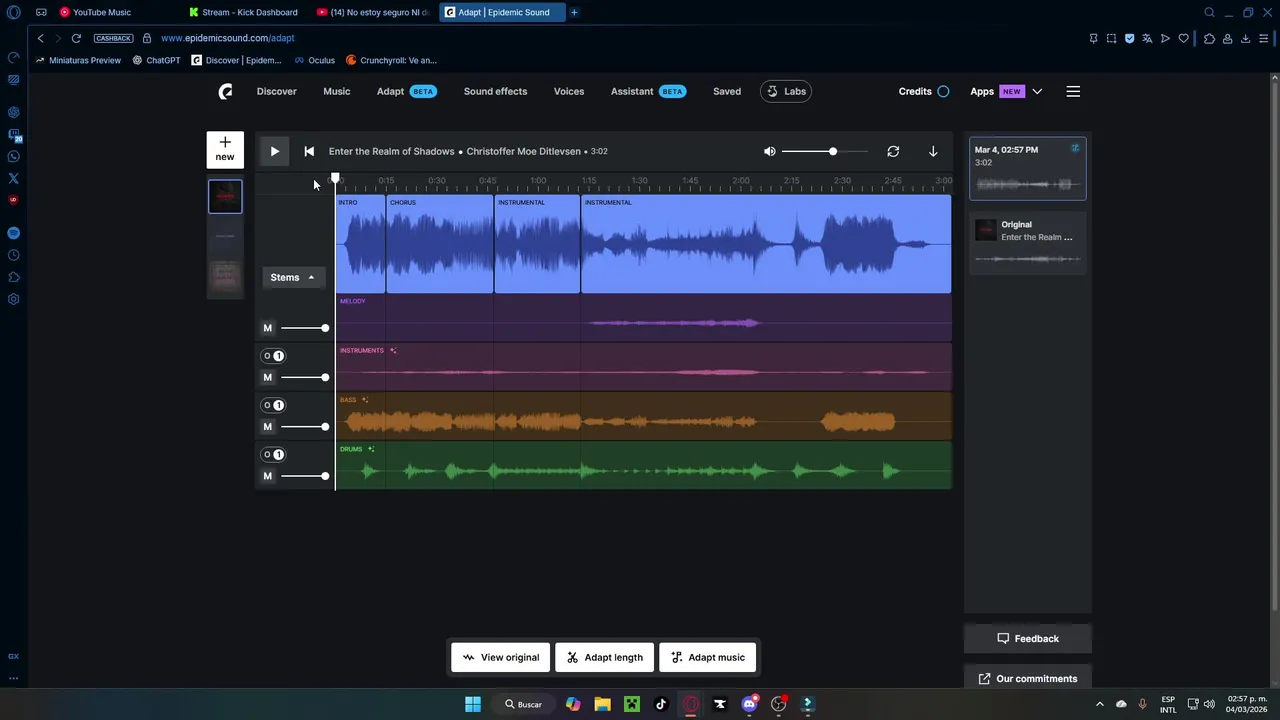Open Discord from Windows taskbar
Screen dimensions: 1280x720
(750, 704)
